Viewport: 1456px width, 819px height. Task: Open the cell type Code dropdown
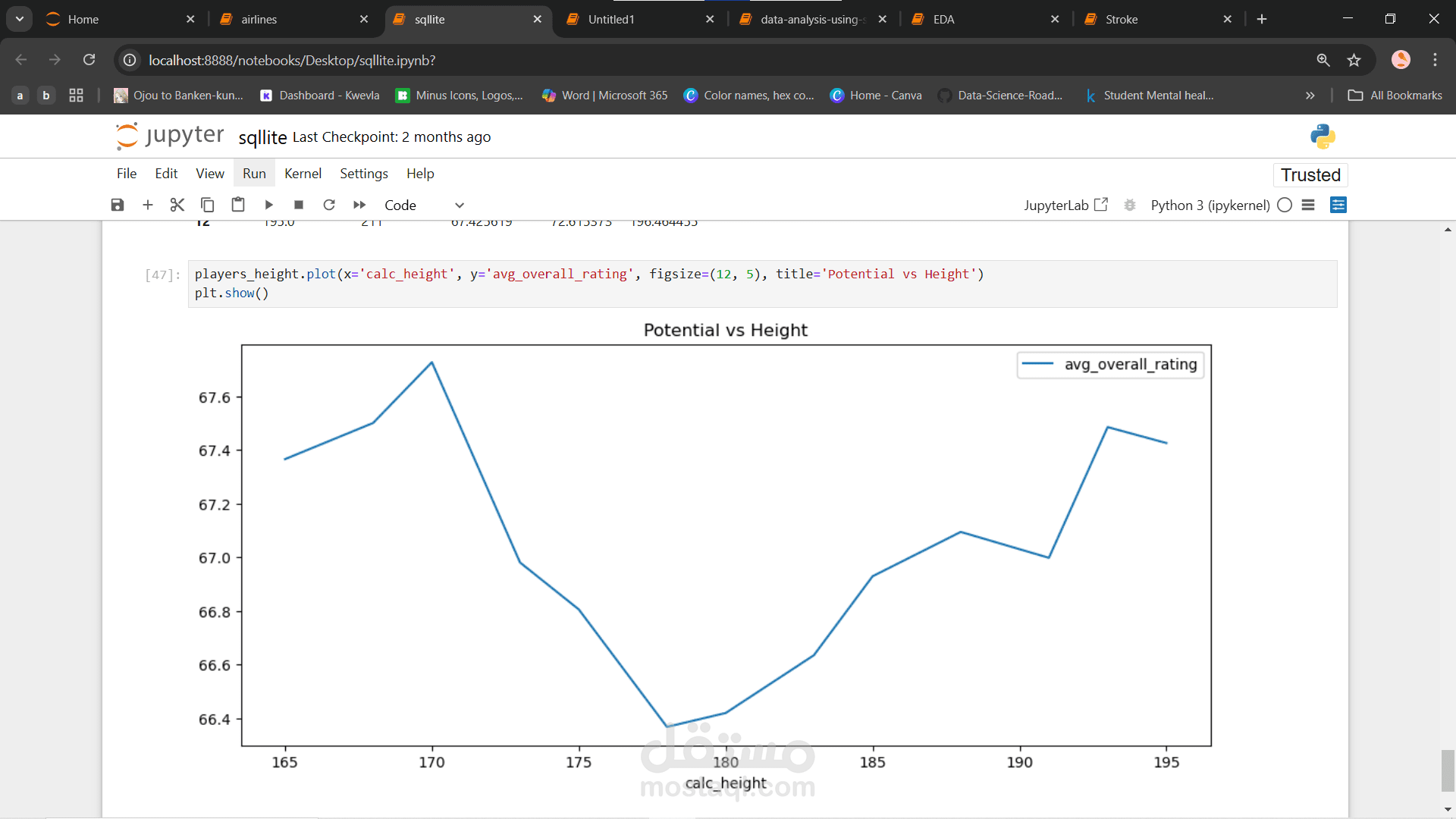[423, 205]
